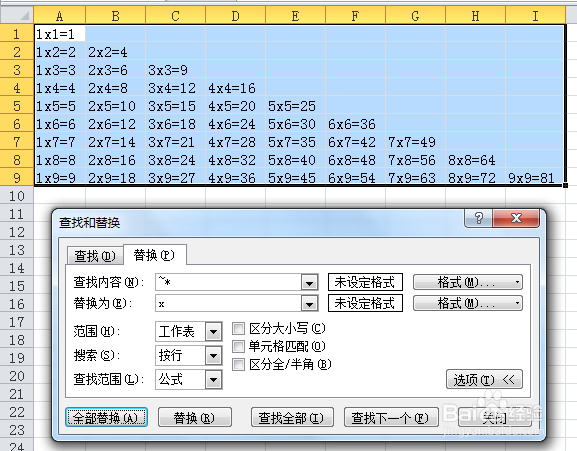This screenshot has width=577, height=451.
Task: Click cell containing 4x6=24
Action: click(236, 124)
